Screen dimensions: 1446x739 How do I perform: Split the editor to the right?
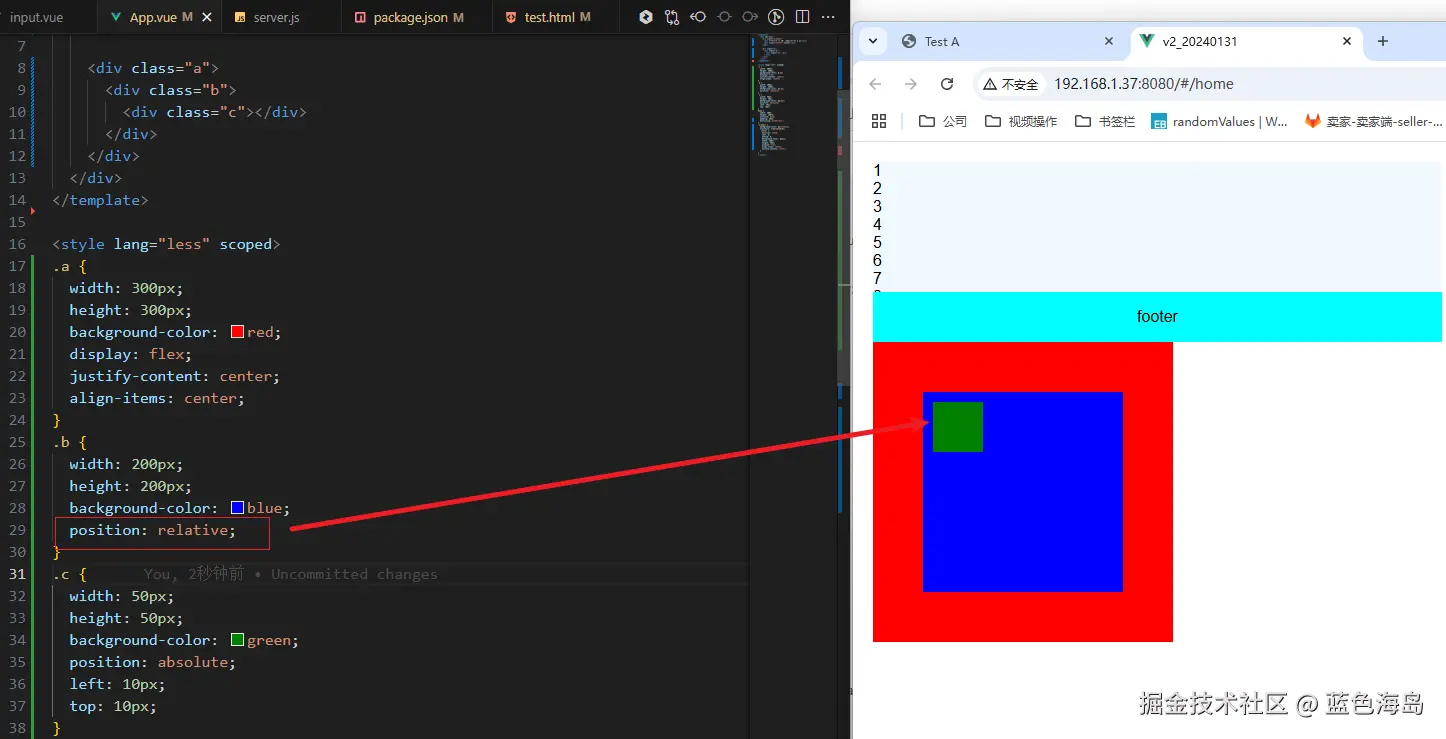802,18
